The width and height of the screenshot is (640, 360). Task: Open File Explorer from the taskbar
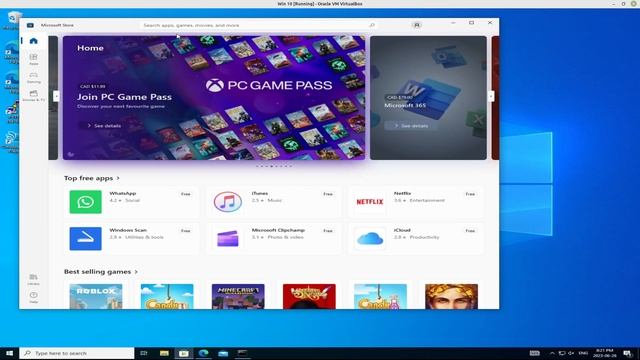coord(164,353)
